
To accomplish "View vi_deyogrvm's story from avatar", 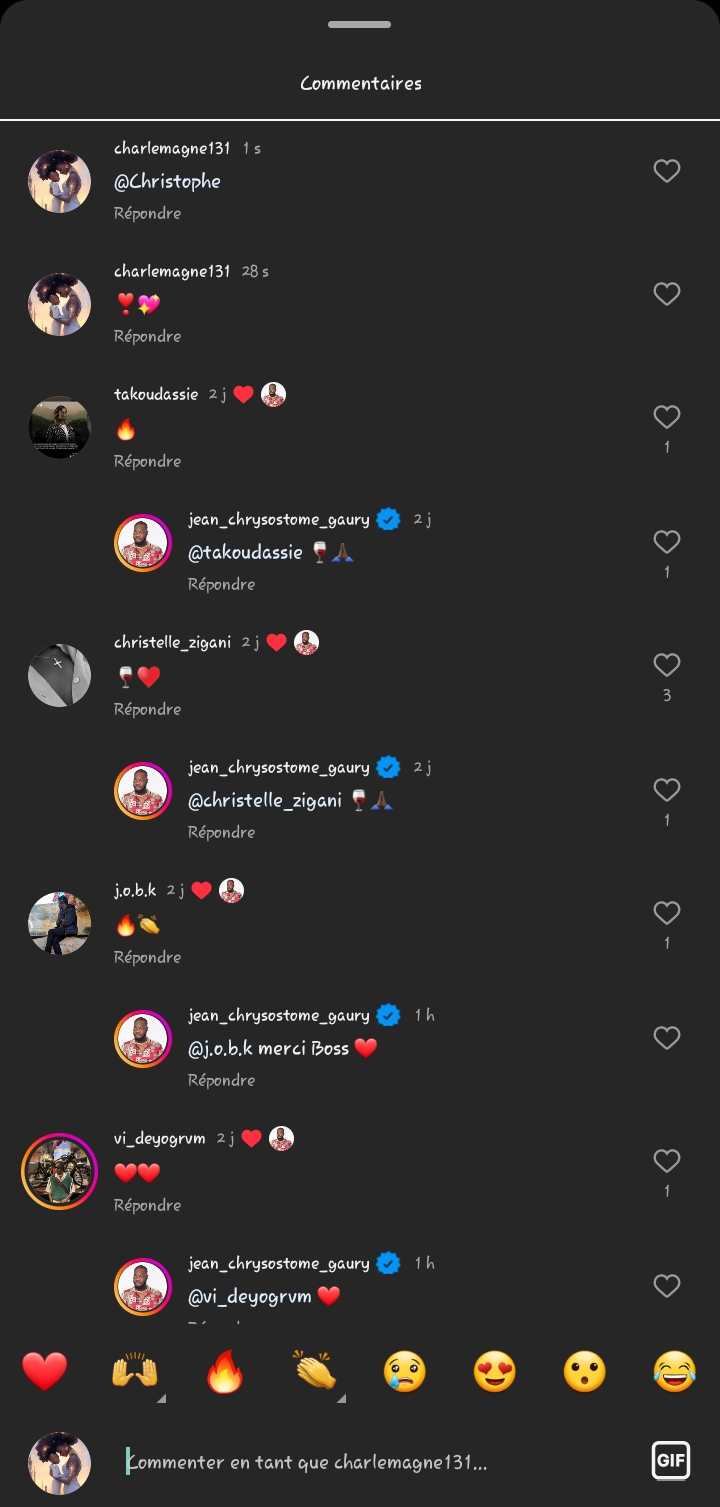I will click(x=59, y=1171).
